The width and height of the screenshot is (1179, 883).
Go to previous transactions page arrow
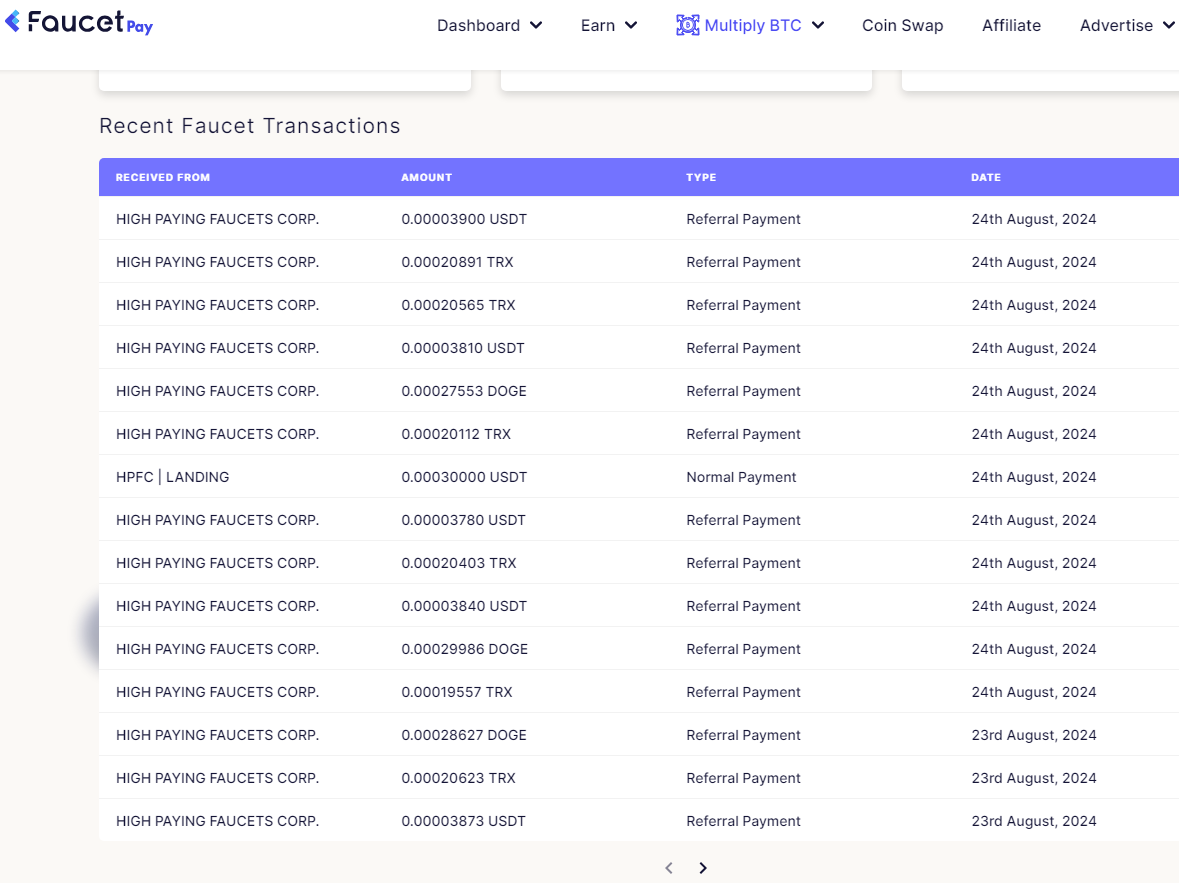tap(669, 868)
